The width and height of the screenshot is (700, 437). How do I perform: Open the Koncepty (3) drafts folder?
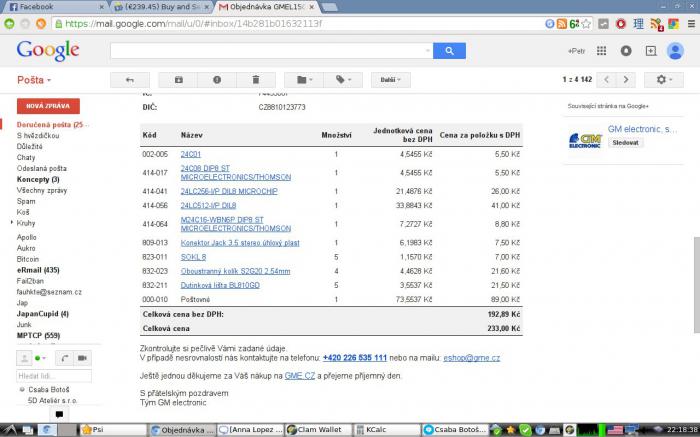(38, 179)
